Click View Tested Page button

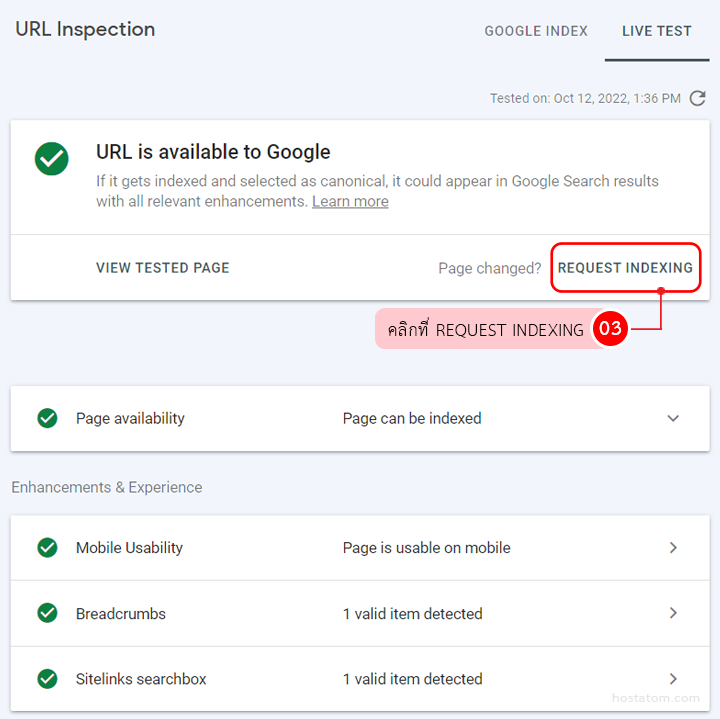(x=163, y=268)
